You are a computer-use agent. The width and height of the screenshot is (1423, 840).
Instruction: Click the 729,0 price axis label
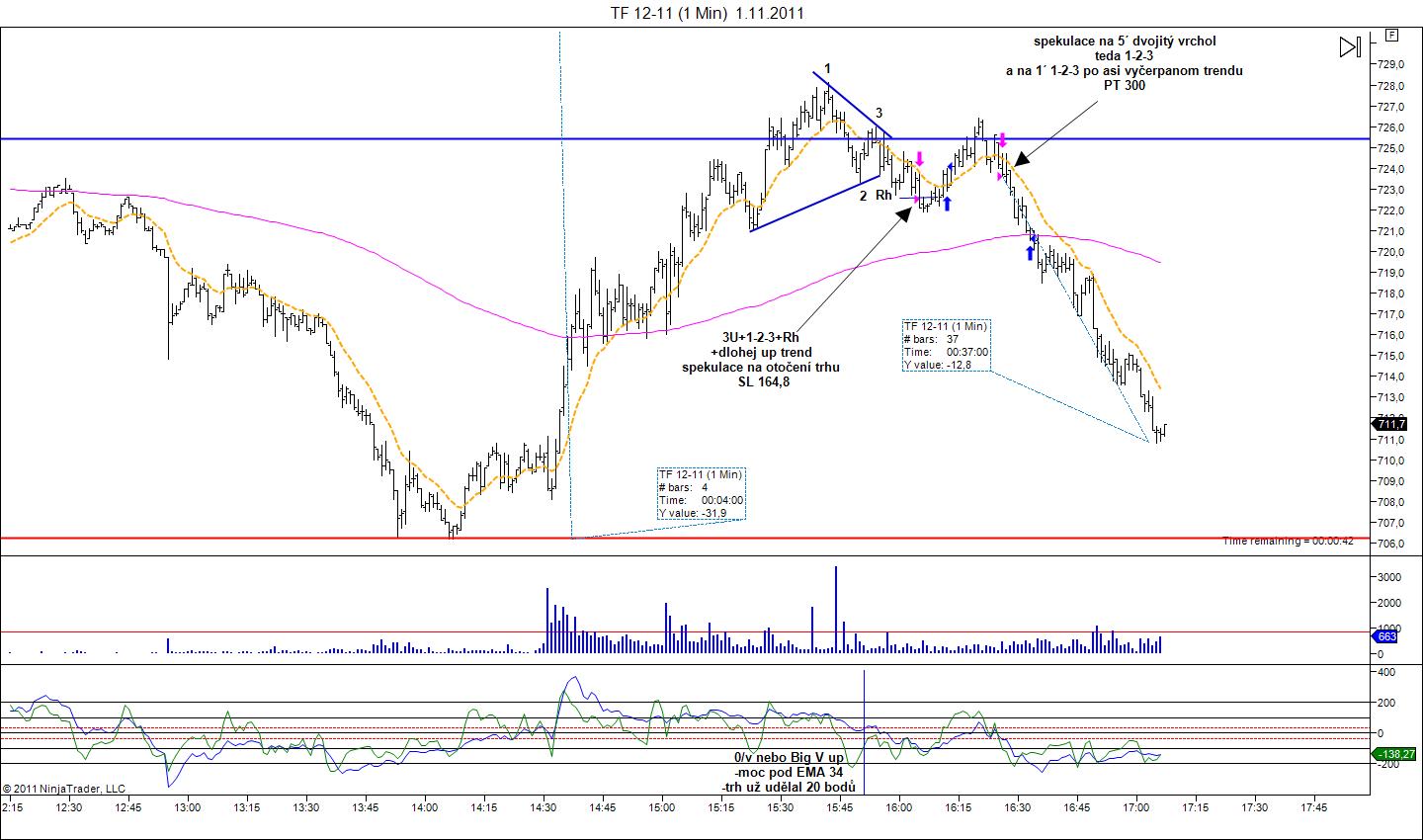tap(1391, 64)
